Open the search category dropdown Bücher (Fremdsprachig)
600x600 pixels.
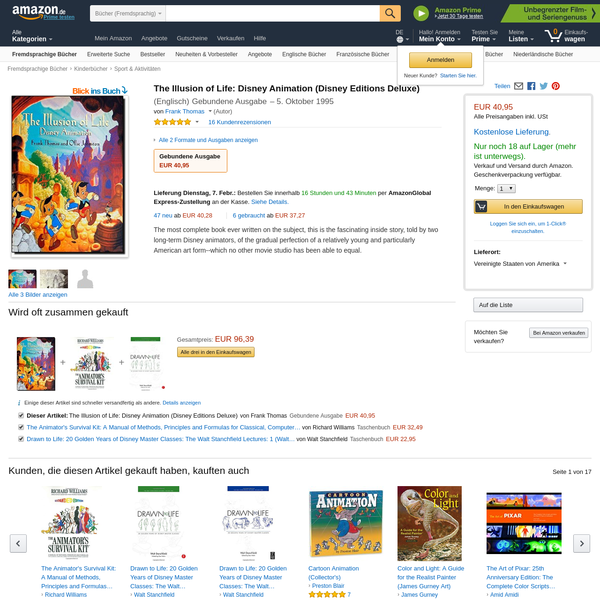[128, 13]
